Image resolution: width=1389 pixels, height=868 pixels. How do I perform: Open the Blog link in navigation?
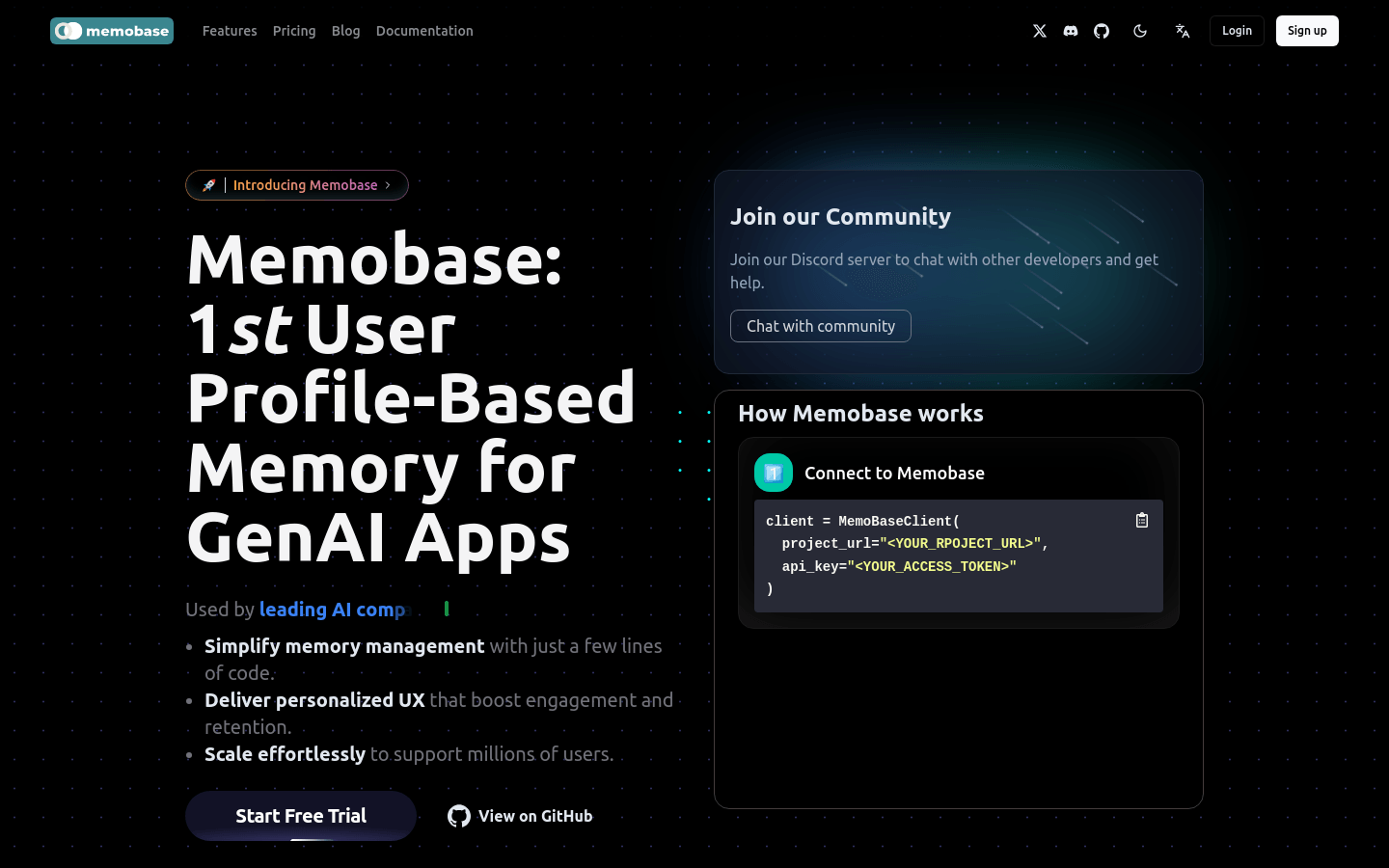345,31
